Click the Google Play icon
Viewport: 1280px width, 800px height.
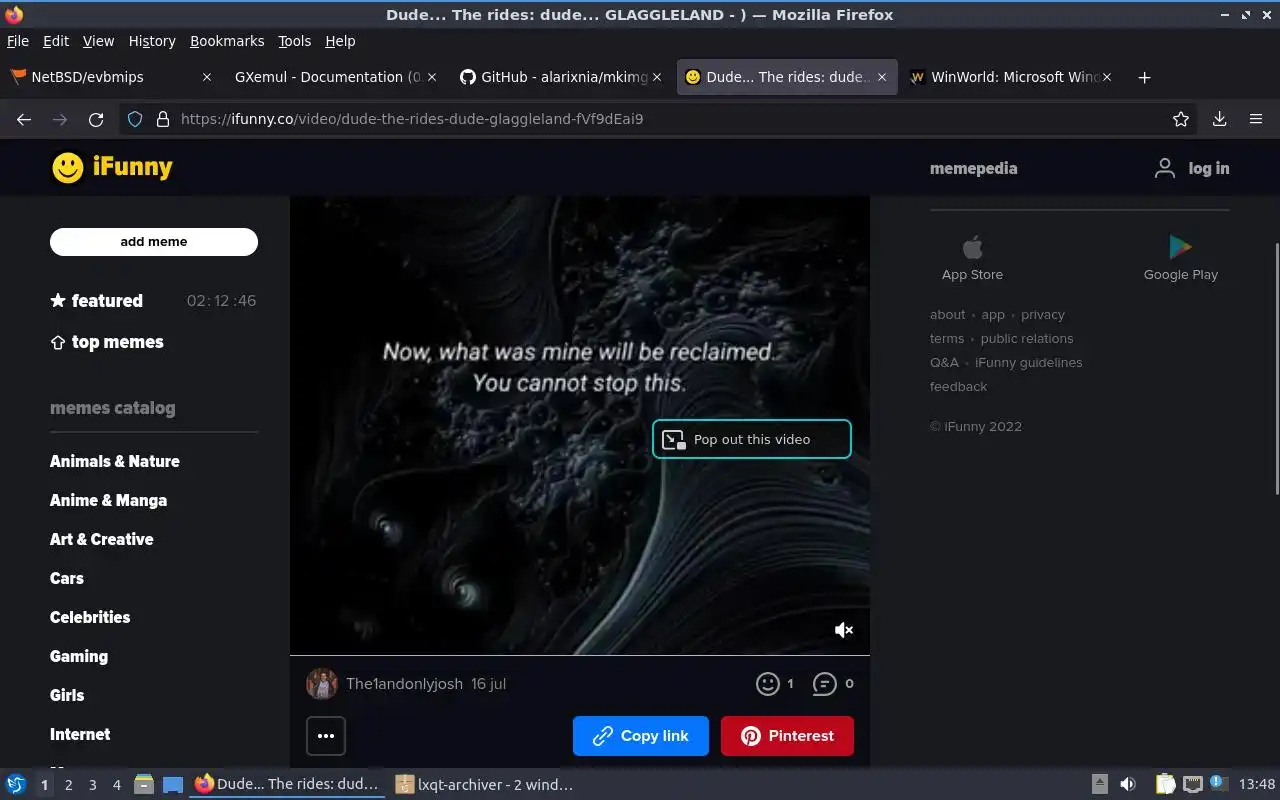tap(1180, 246)
